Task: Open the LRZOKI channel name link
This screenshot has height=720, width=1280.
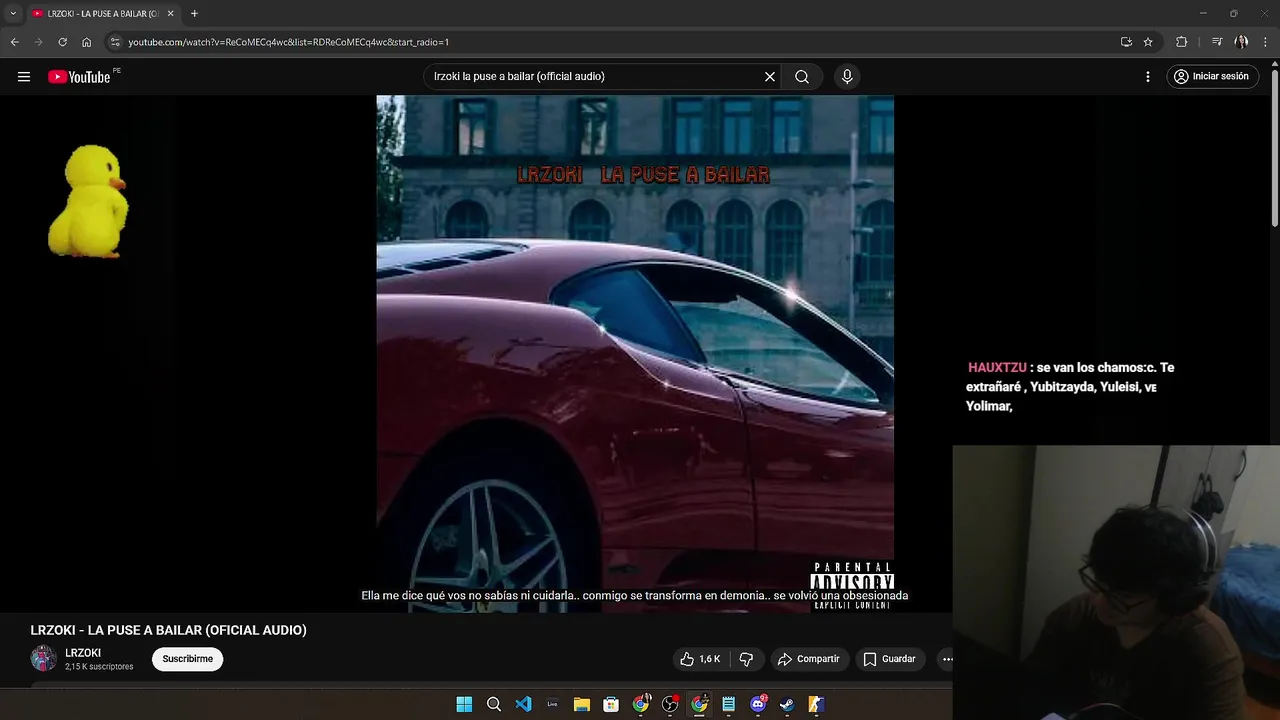Action: [83, 653]
